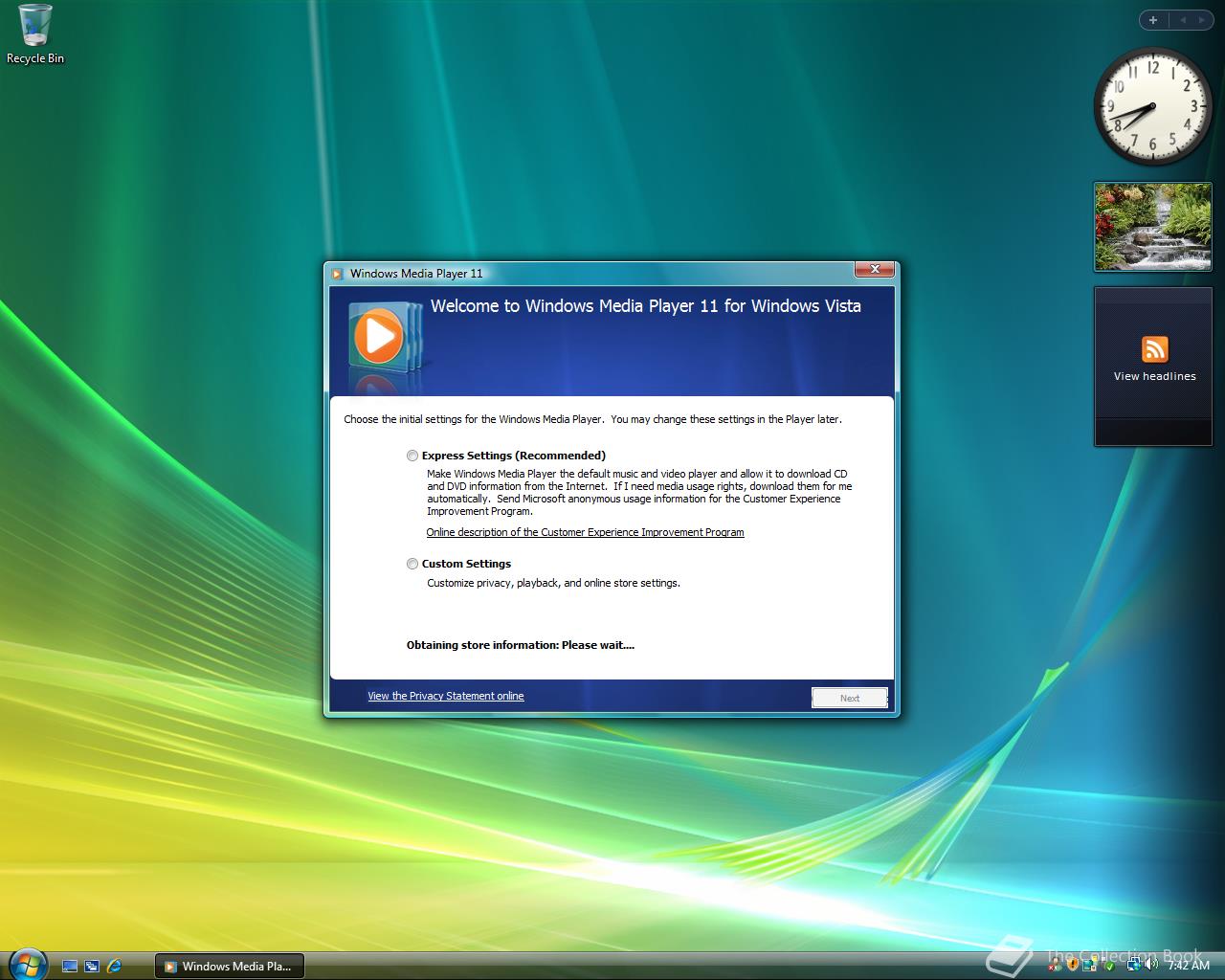Click the 'Welcome to Windows Media Player 11' heading

pos(646,306)
